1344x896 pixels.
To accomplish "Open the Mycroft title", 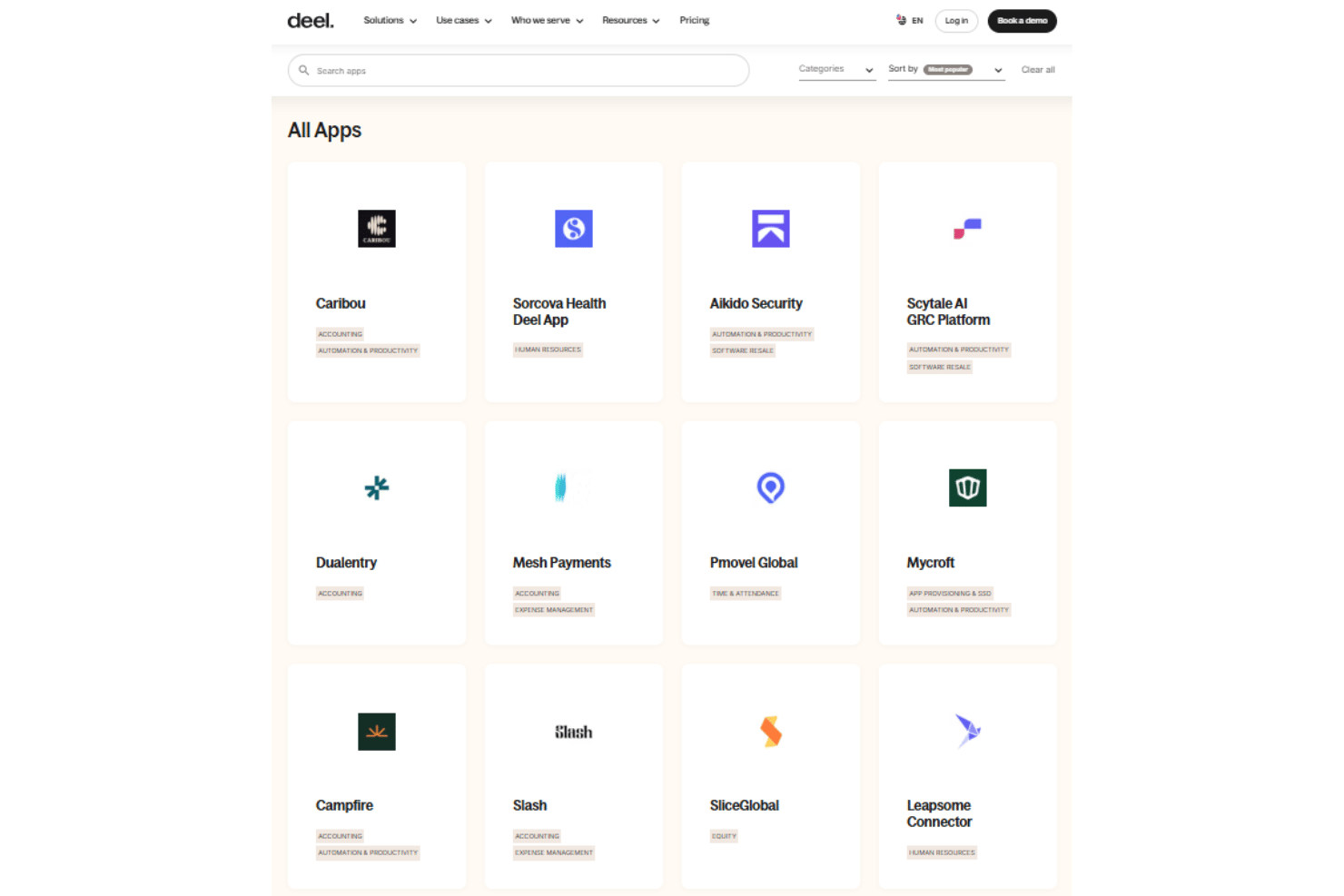I will [x=931, y=563].
